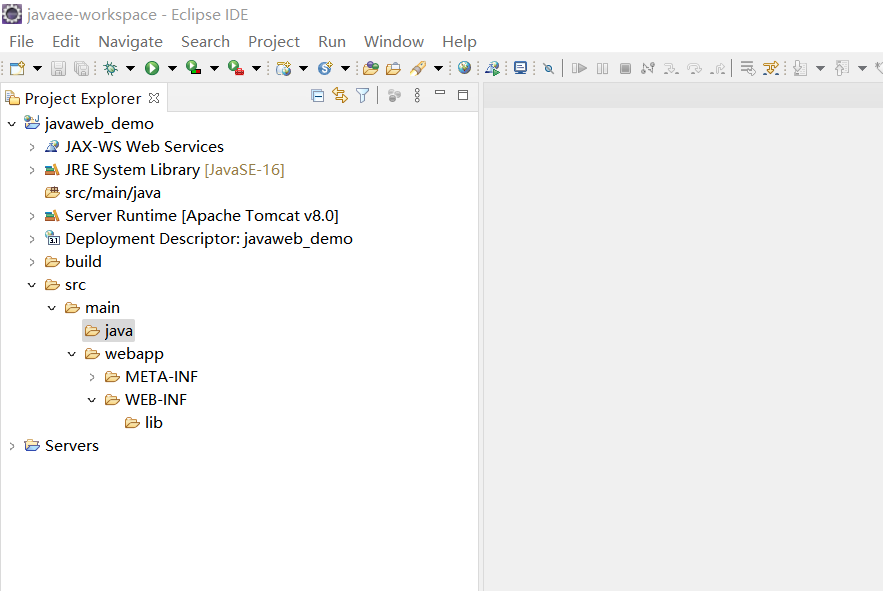Expand the Servers project
This screenshot has width=883, height=591.
point(12,446)
